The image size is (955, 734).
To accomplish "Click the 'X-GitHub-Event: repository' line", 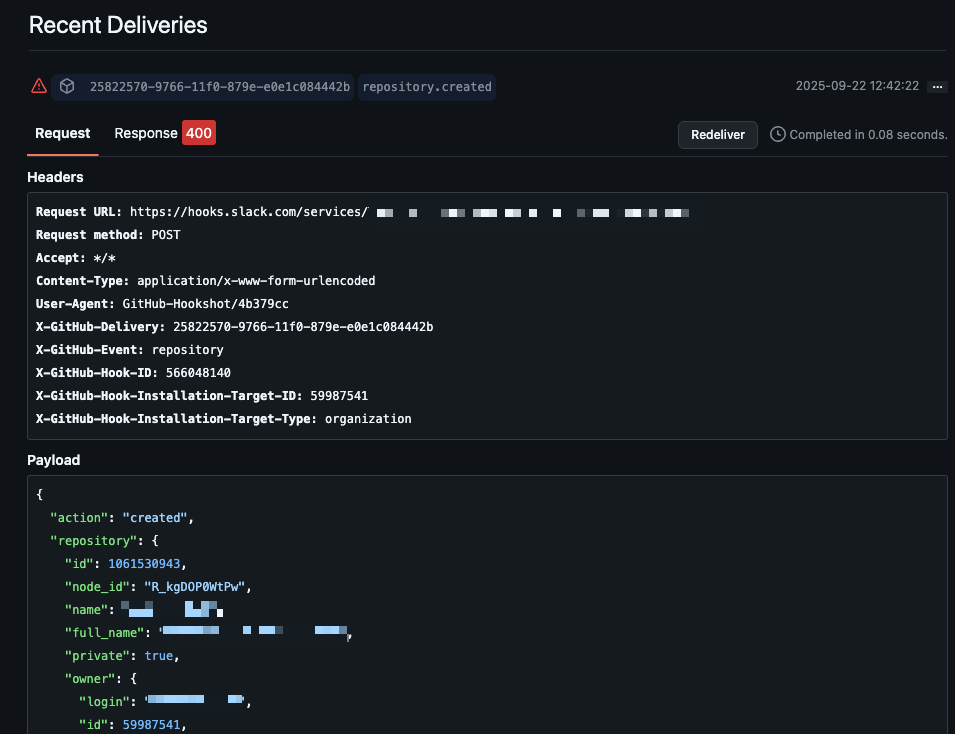I will tap(130, 350).
